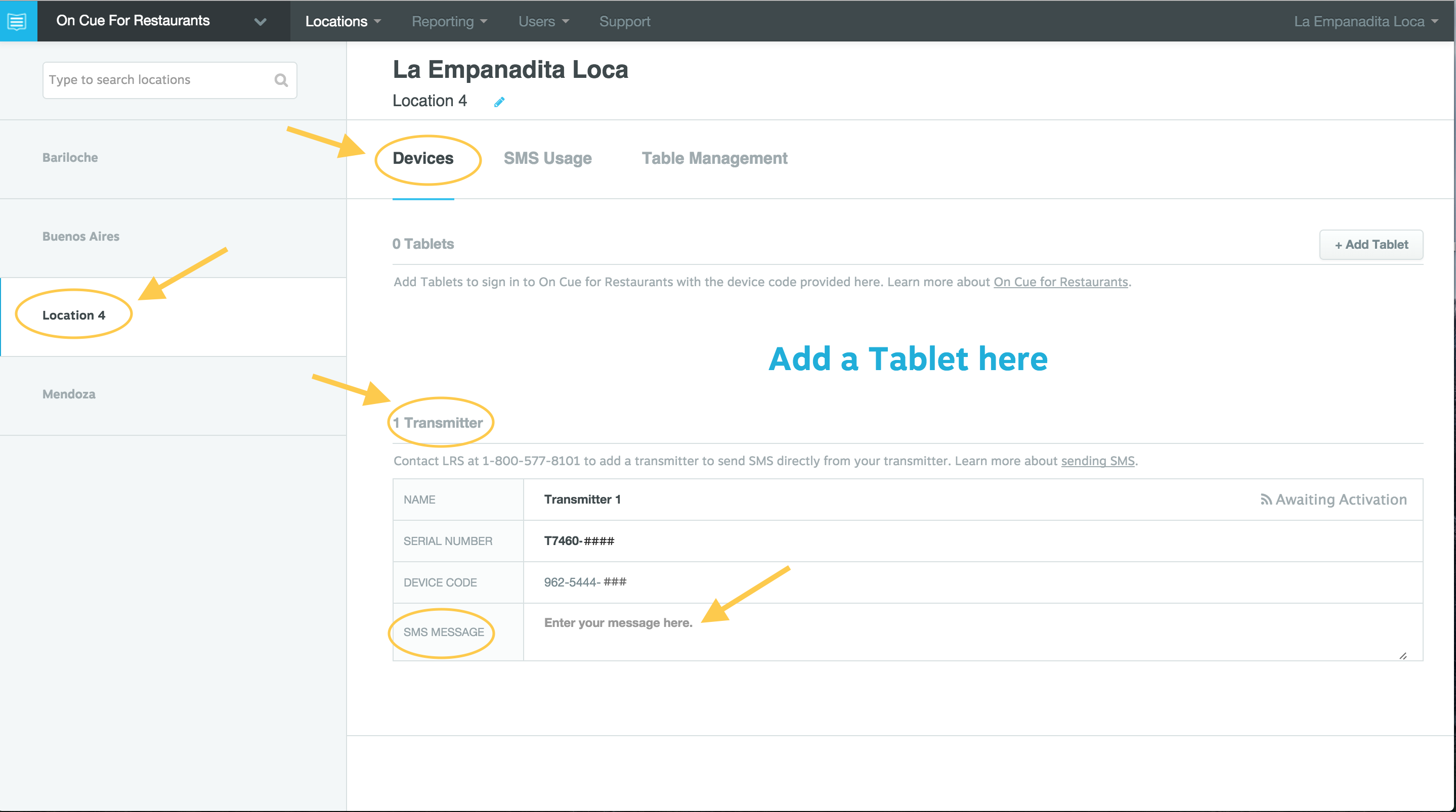Click the 1 Transmitter heading
The width and height of the screenshot is (1456, 812).
point(438,423)
